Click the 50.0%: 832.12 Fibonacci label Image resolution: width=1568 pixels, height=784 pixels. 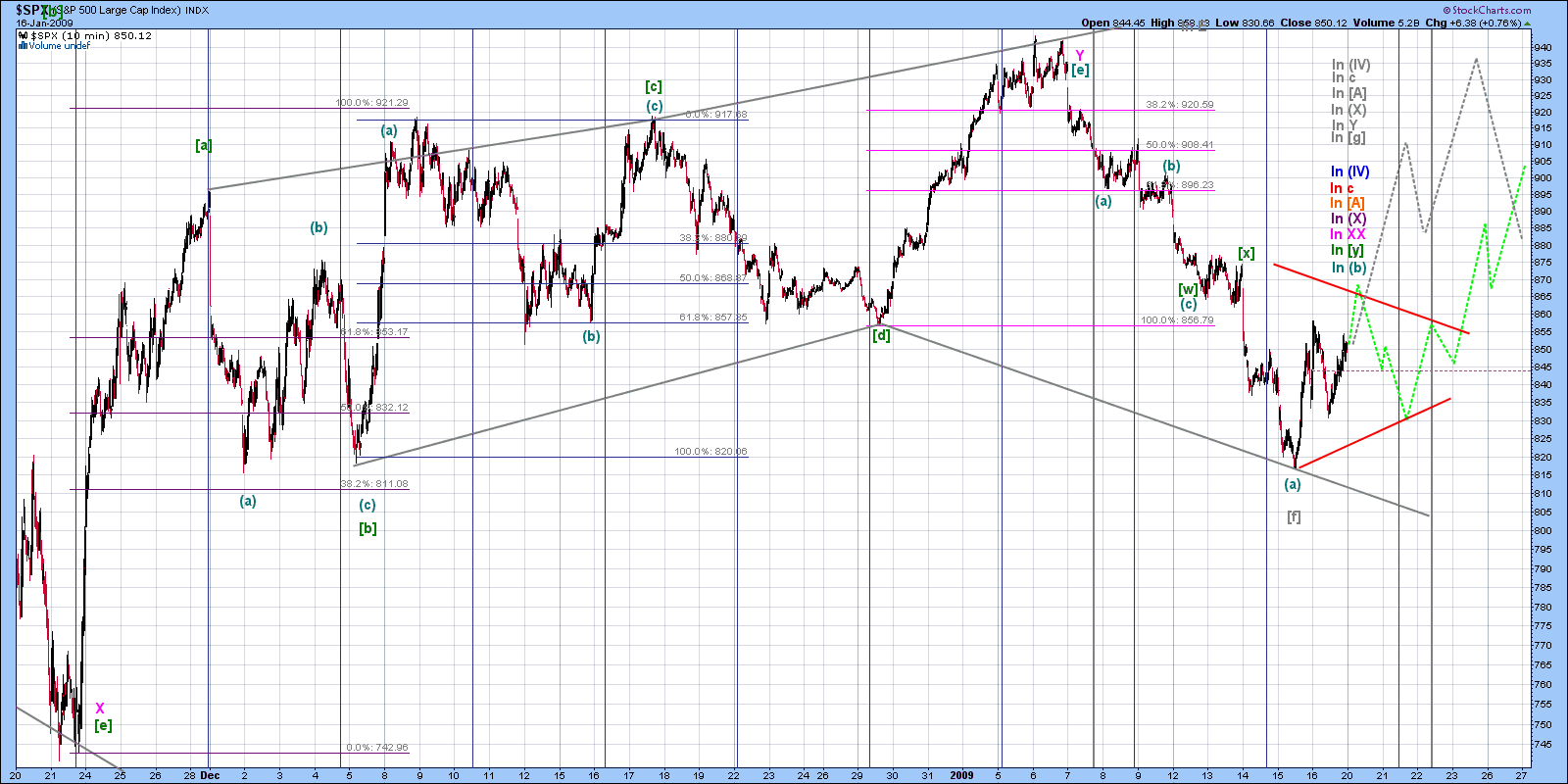374,408
